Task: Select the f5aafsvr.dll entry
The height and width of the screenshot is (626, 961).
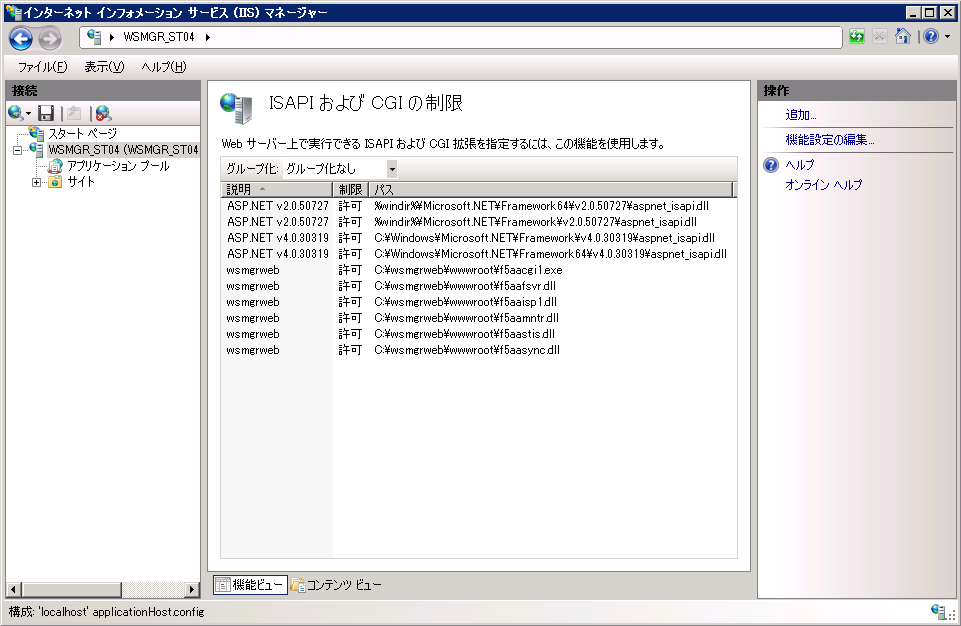Action: tap(479, 286)
